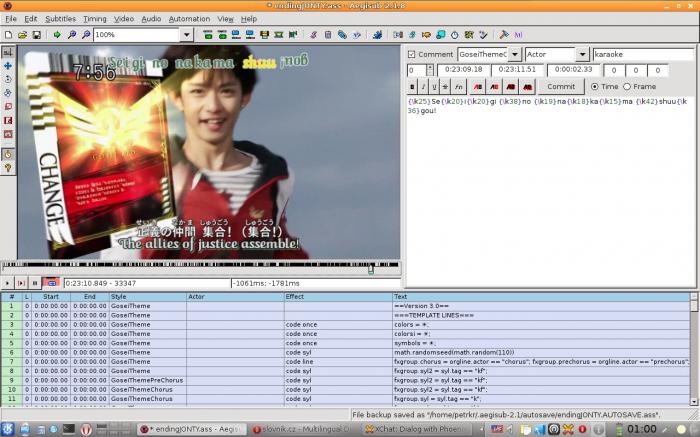Open the zoom 100% dropdown arrow
The width and height of the screenshot is (700, 437).
[x=187, y=34]
